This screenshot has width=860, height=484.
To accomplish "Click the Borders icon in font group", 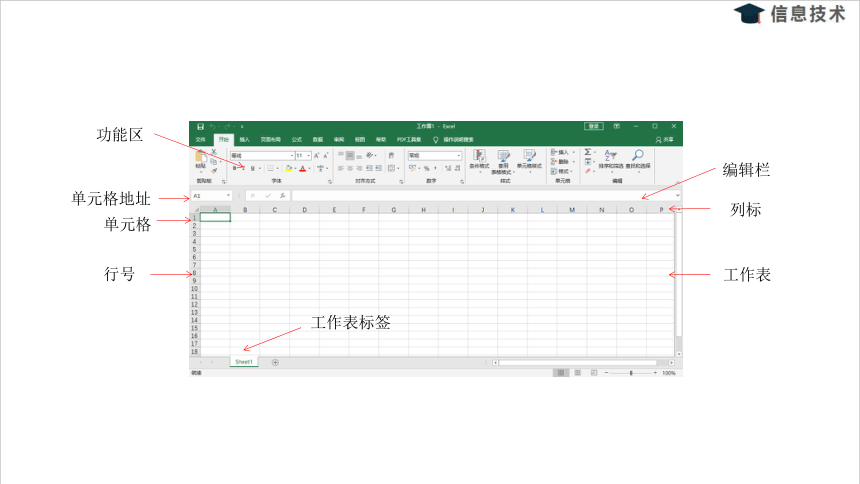I will point(270,168).
